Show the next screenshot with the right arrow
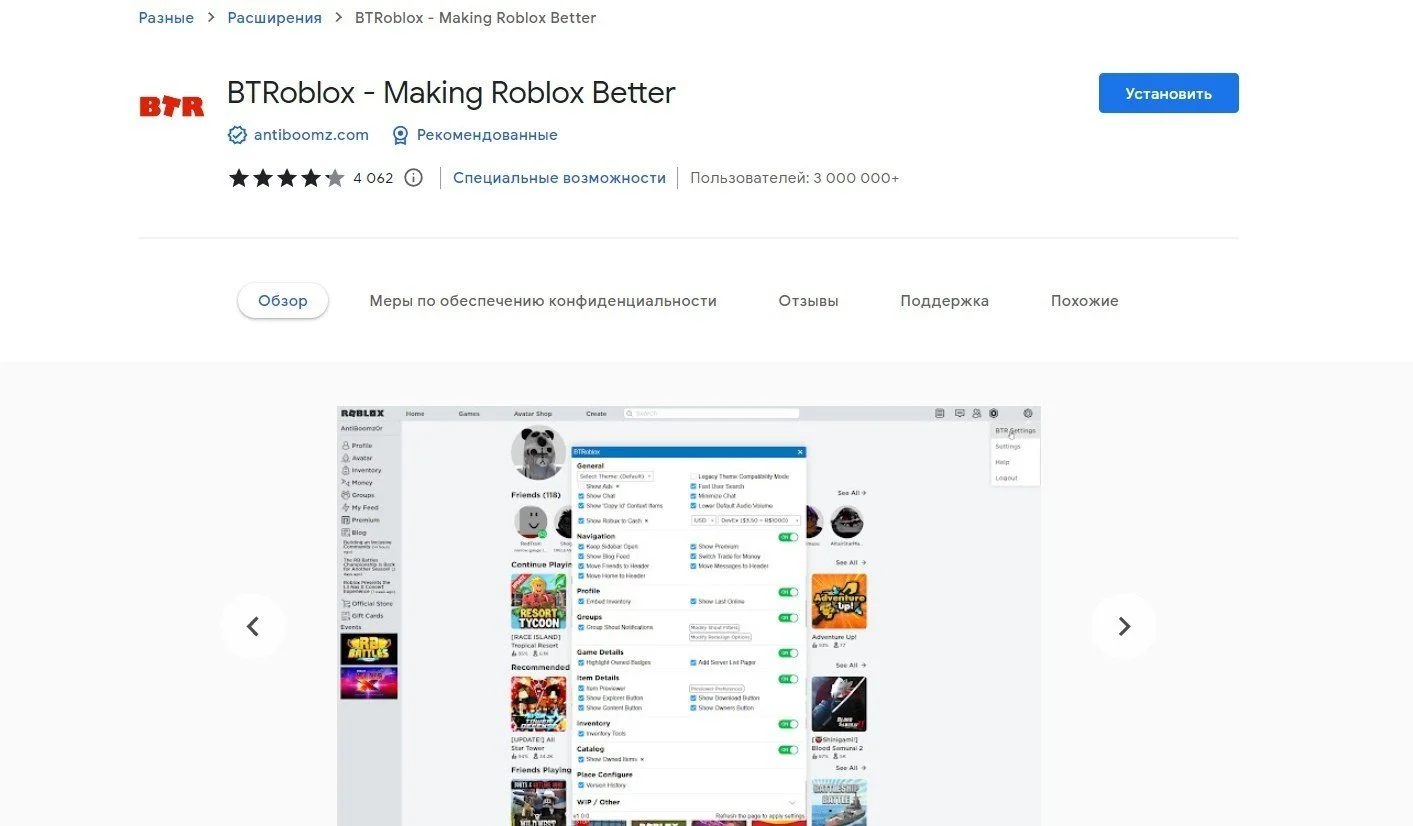The image size is (1413, 826). tap(1124, 627)
